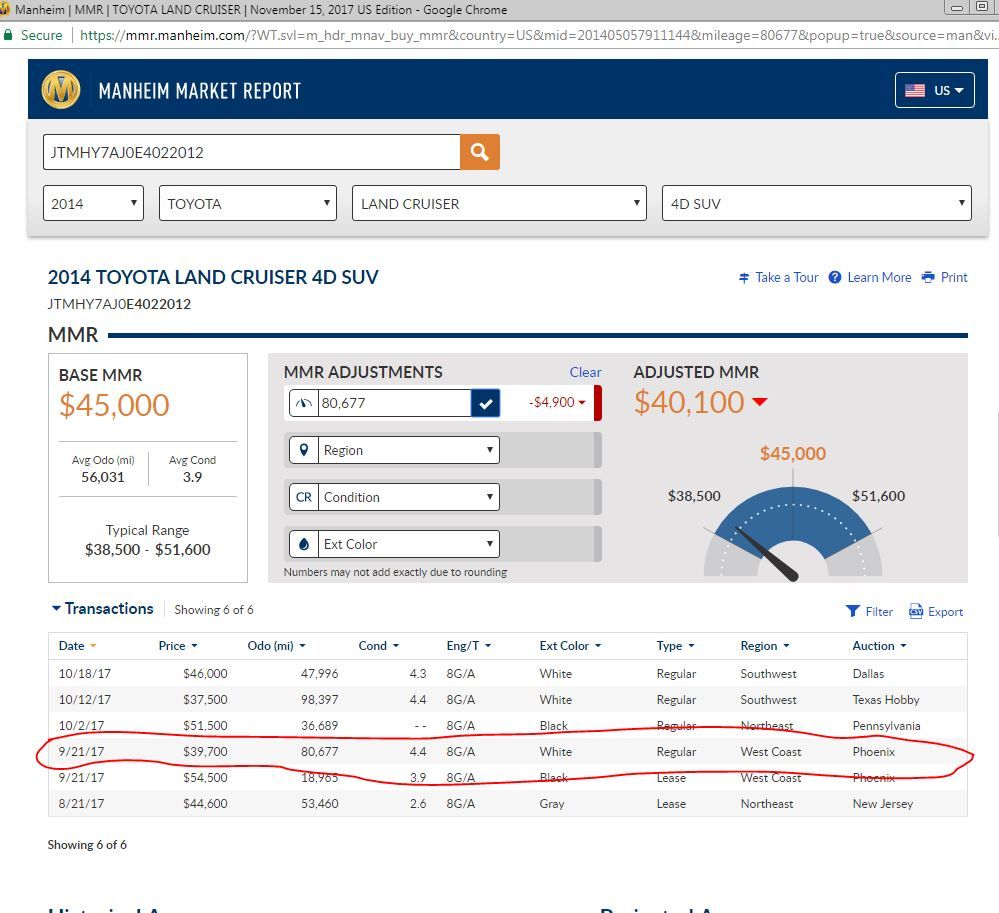Click the $51,500 price in Pennsylvania row
The width and height of the screenshot is (999, 913).
tap(205, 726)
